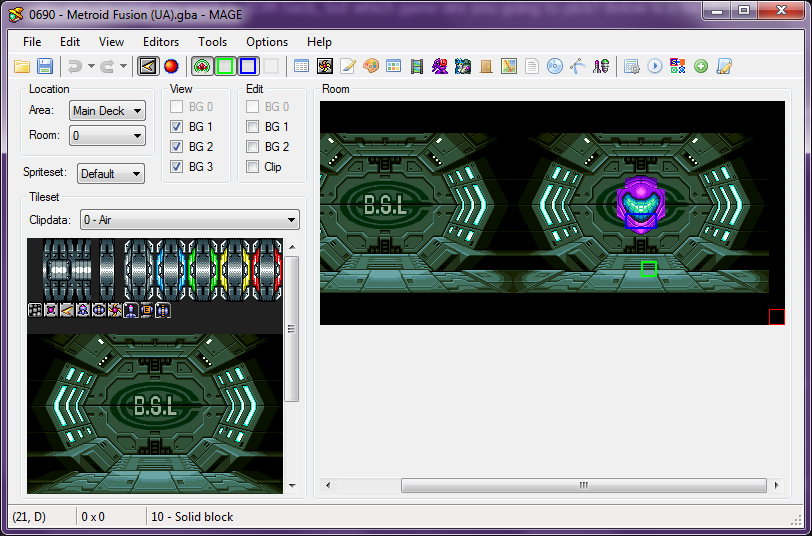Click the tileset scroll down arrow
Screen dimensions: 812x536
coord(292,486)
